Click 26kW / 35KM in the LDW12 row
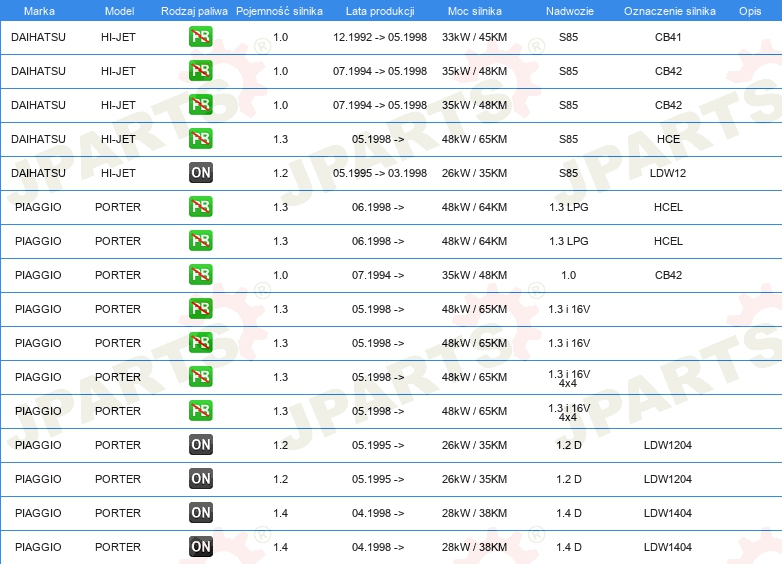Viewport: 782px width, 564px height. pos(474,173)
